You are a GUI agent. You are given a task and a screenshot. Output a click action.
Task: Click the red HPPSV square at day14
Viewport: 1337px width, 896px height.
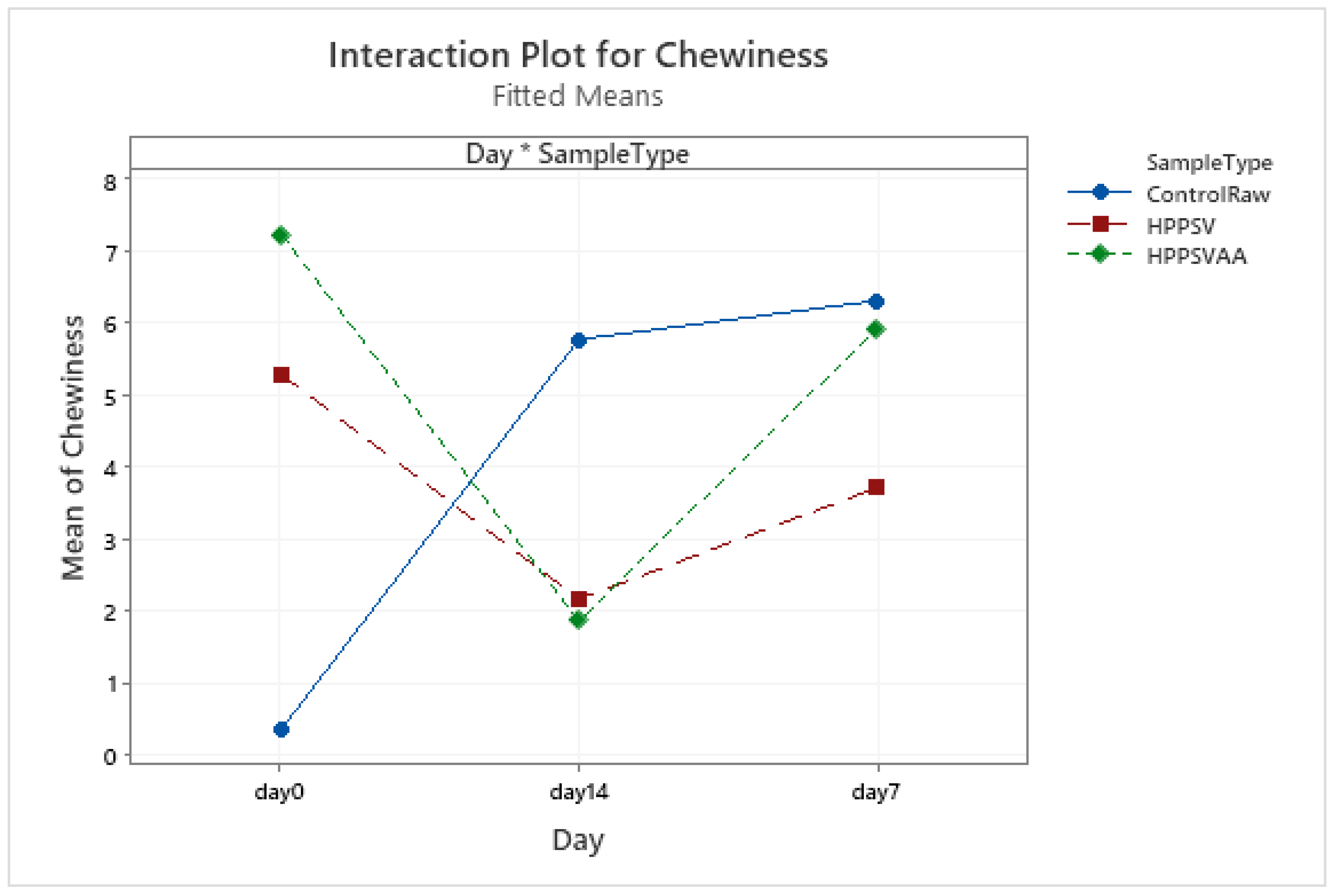point(578,599)
